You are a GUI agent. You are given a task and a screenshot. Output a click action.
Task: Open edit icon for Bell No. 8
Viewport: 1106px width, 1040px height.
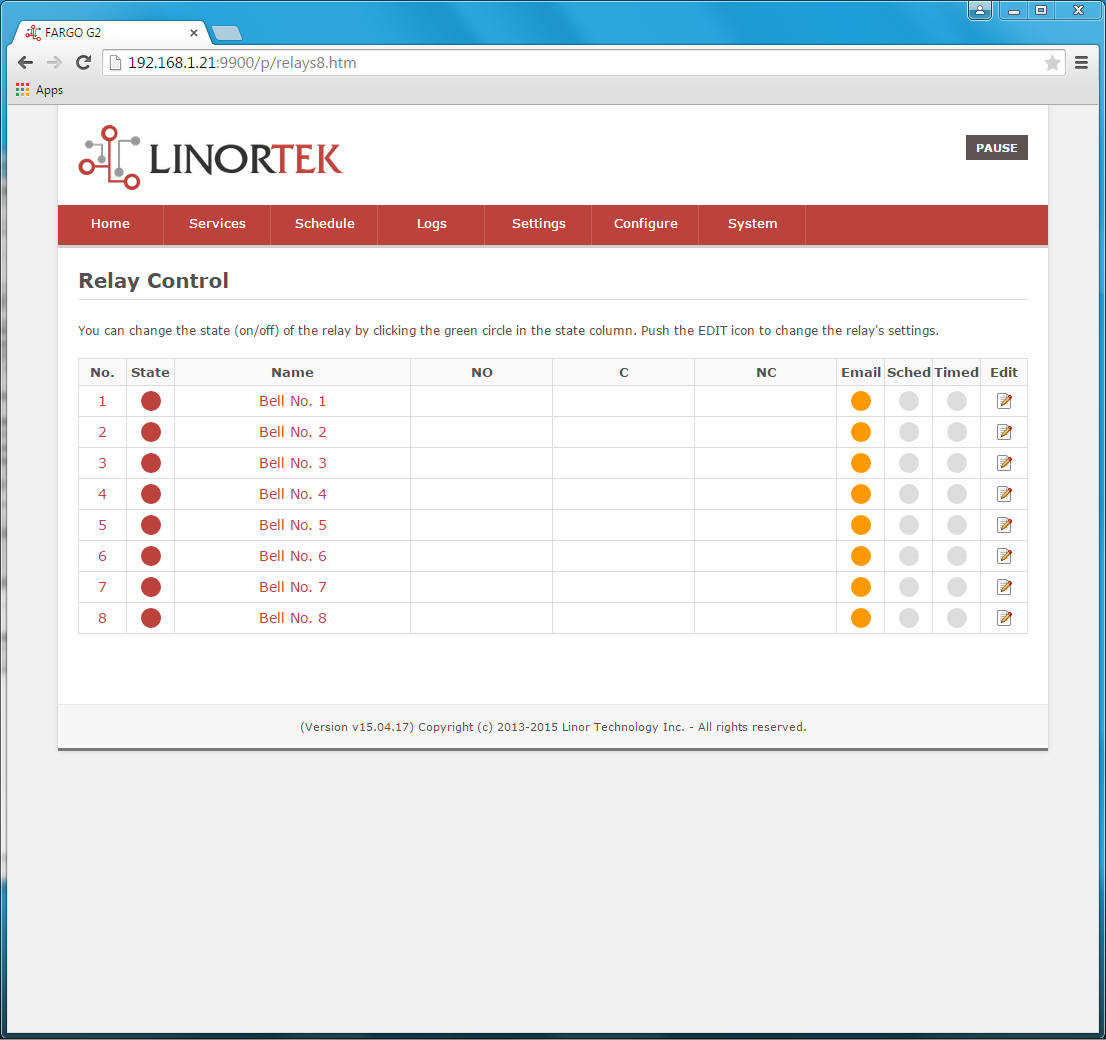coord(1004,618)
